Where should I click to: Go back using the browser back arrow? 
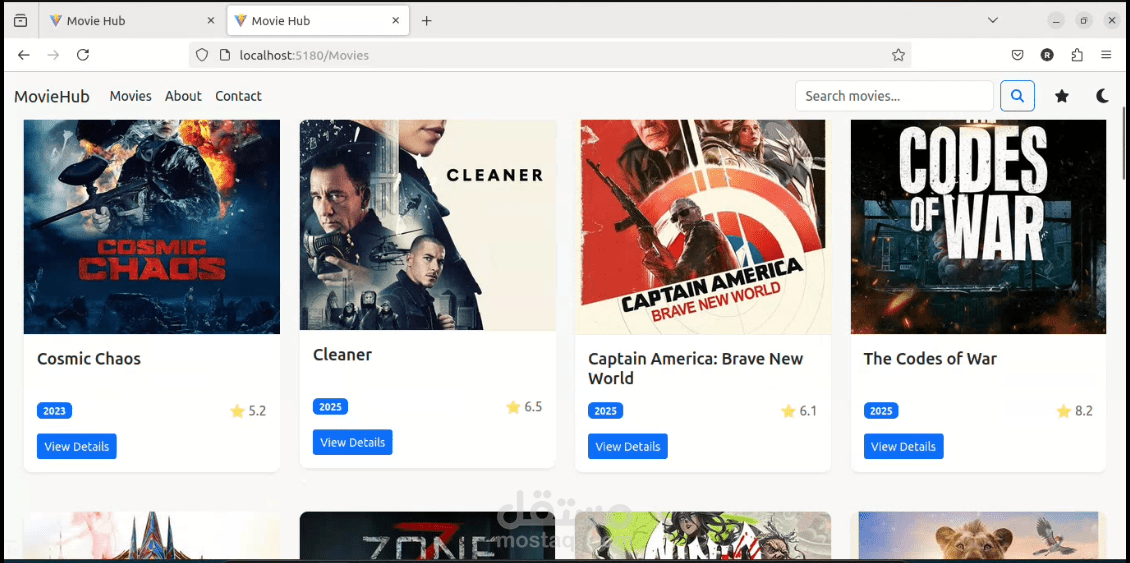pos(24,55)
